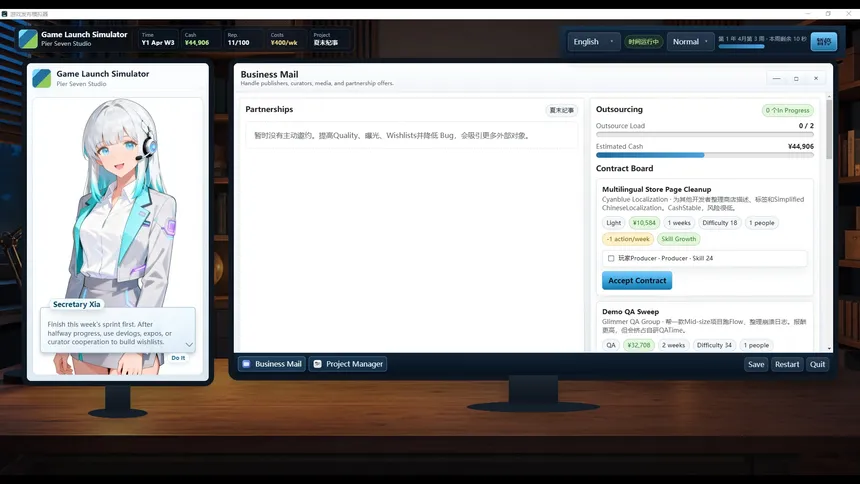Click the '0 / 2' outsource load value
Image resolution: width=860 pixels, height=484 pixels.
point(806,126)
